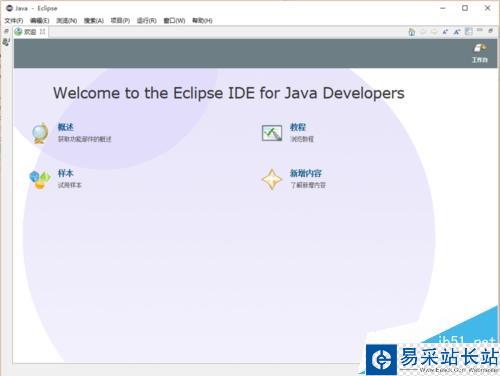Image resolution: width=500 pixels, height=376 pixels.
Task: Click the Welcome home toolbar icon
Action: 412,32
